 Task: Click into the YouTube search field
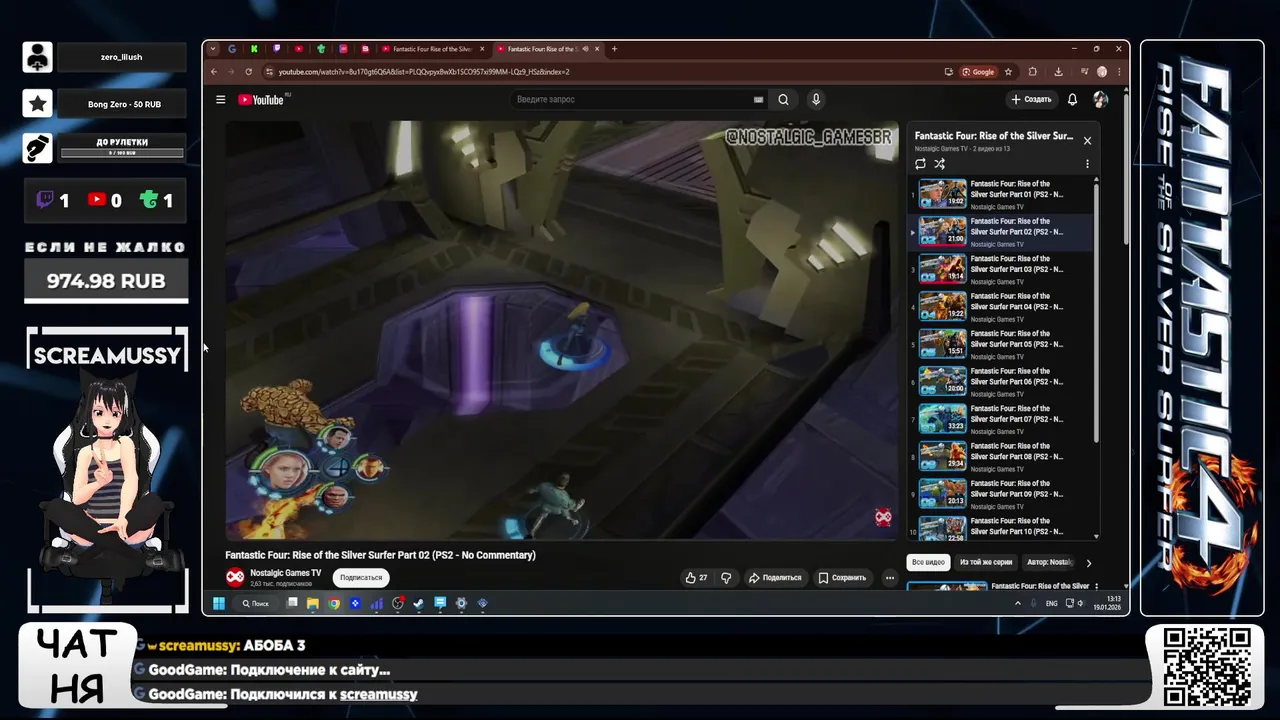click(630, 99)
